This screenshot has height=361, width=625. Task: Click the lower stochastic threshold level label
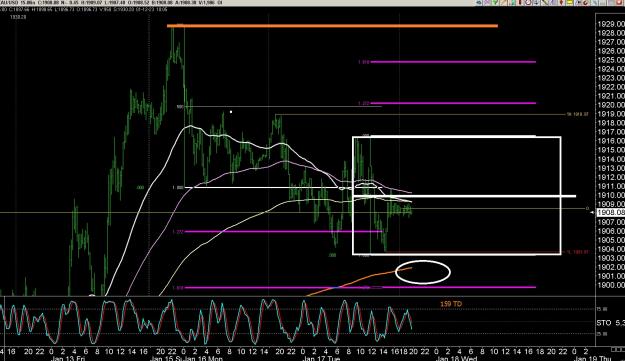(601, 334)
